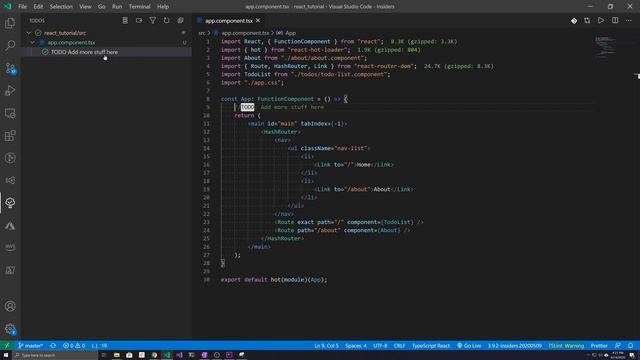The image size is (640, 360).
Task: Click the tags-only view icon in TODOS
Action: [139, 20]
